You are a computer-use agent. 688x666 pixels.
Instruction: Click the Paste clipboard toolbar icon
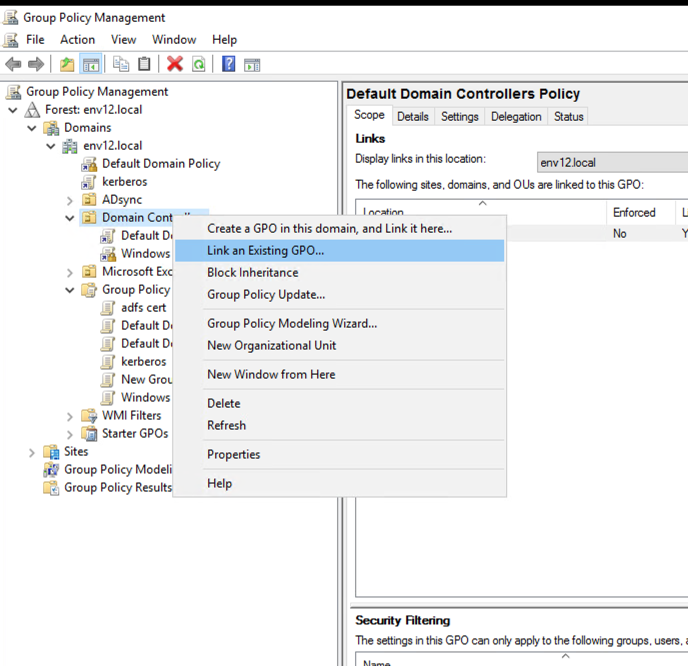coord(144,64)
